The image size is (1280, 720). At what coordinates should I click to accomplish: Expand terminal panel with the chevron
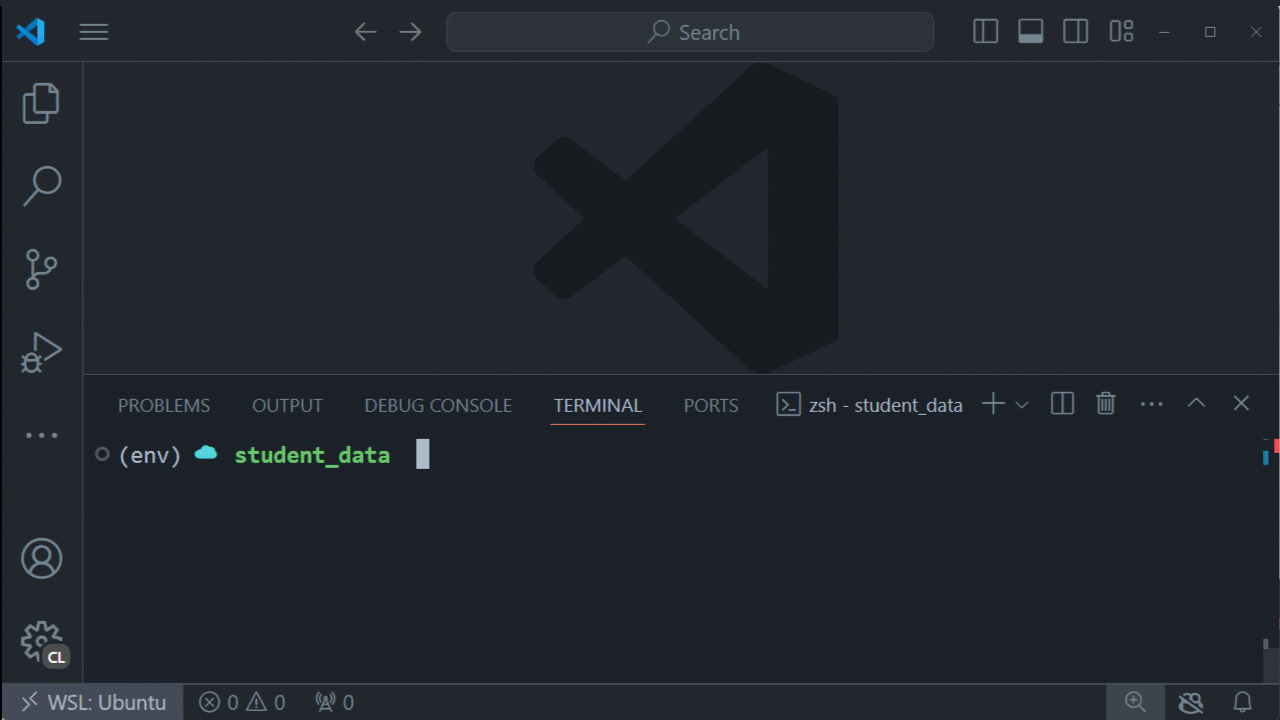pos(1196,403)
